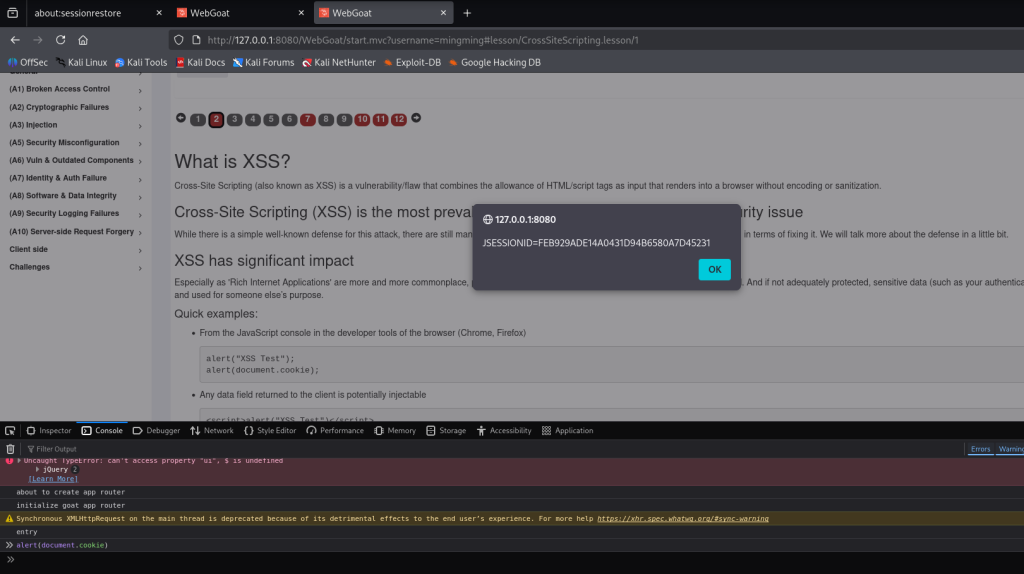Expand Challenges menu
This screenshot has height=574, width=1024.
(x=76, y=267)
